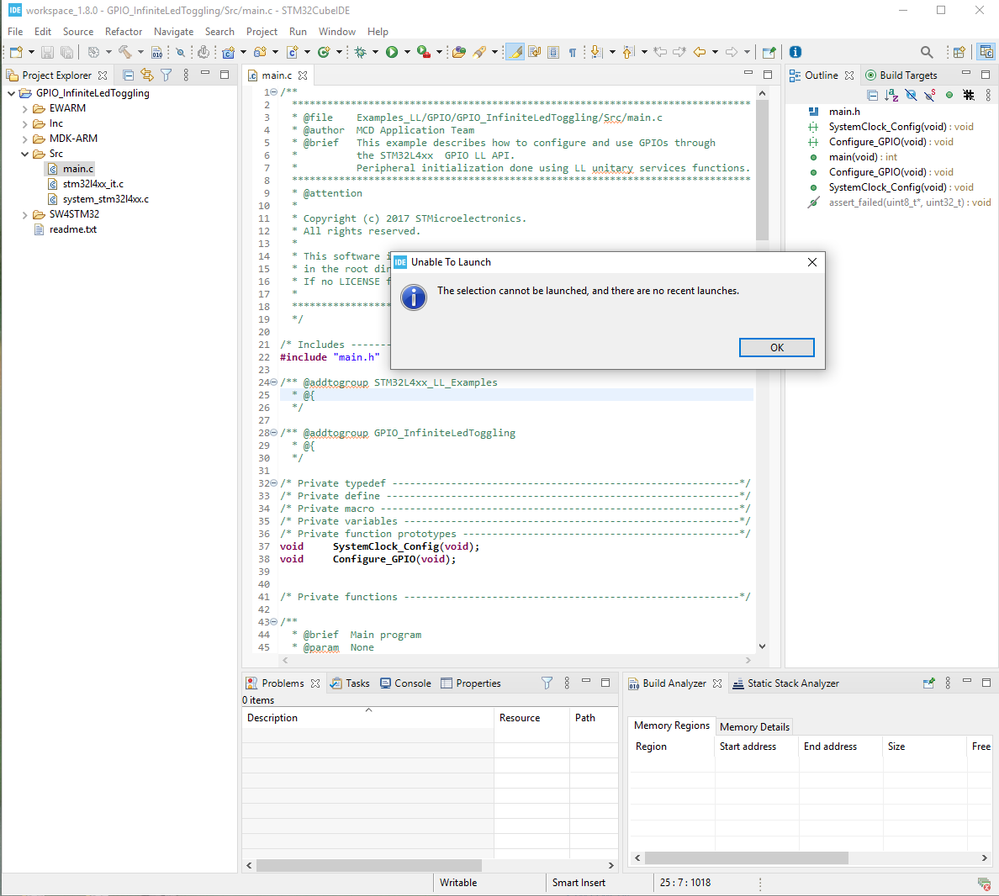The height and width of the screenshot is (896, 999).
Task: Open the Project Explorer filter funnel
Action: point(166,75)
